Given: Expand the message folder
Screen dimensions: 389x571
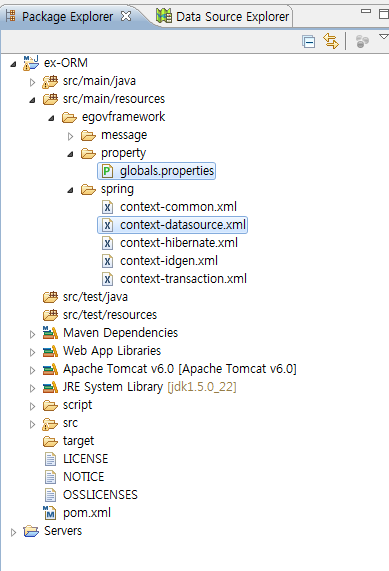Looking at the screenshot, I should 70,137.
